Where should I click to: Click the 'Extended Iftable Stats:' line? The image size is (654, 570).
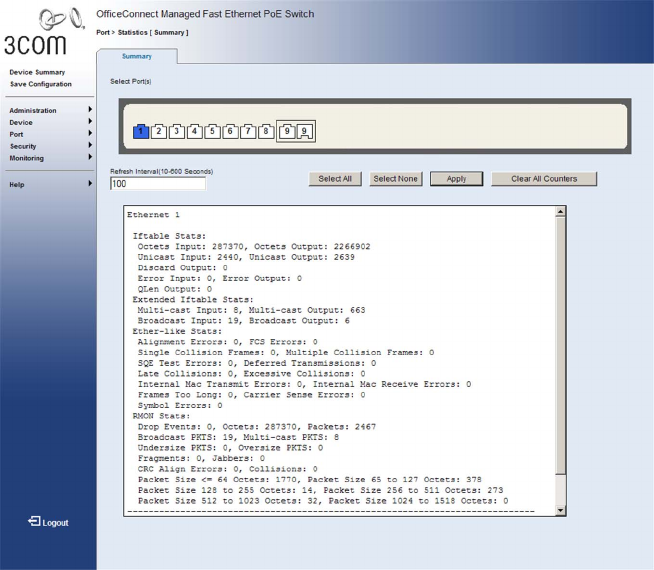193,299
